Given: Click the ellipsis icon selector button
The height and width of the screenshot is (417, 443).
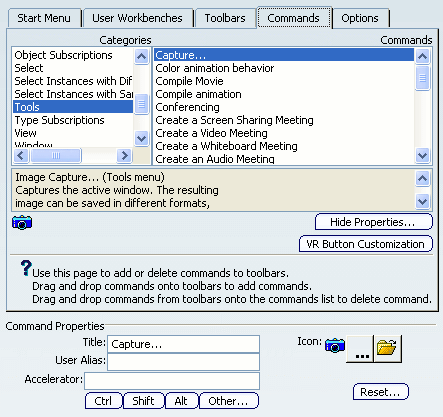Looking at the screenshot, I should 360,348.
